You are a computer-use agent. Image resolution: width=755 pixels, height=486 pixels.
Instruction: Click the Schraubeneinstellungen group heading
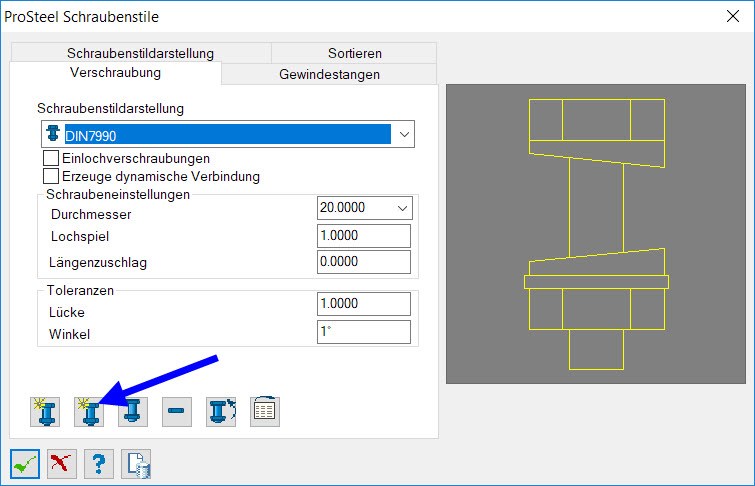coord(118,195)
